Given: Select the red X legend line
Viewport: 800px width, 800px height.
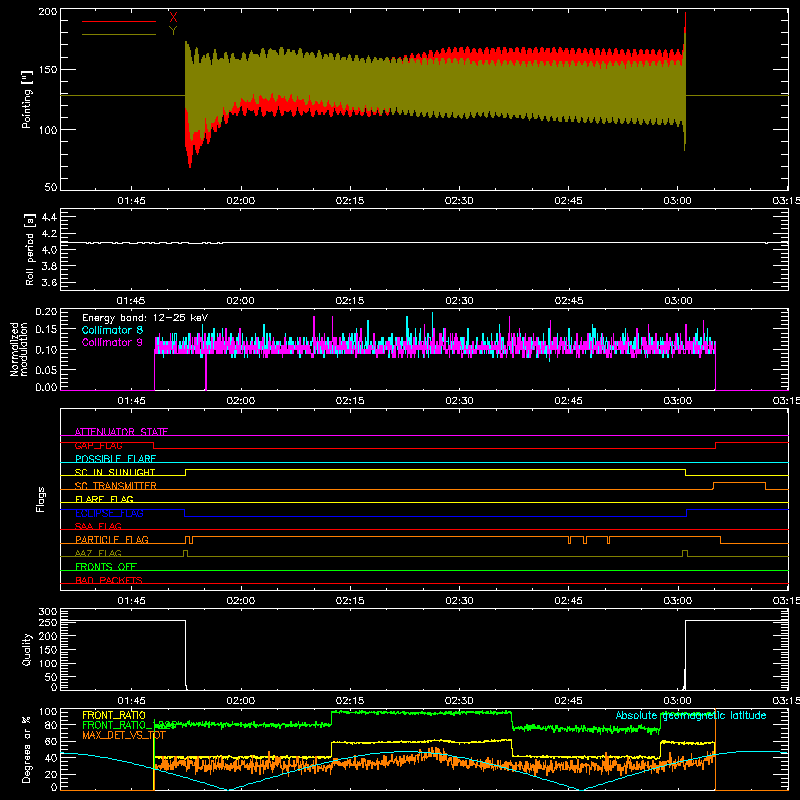Looking at the screenshot, I should click(x=118, y=21).
